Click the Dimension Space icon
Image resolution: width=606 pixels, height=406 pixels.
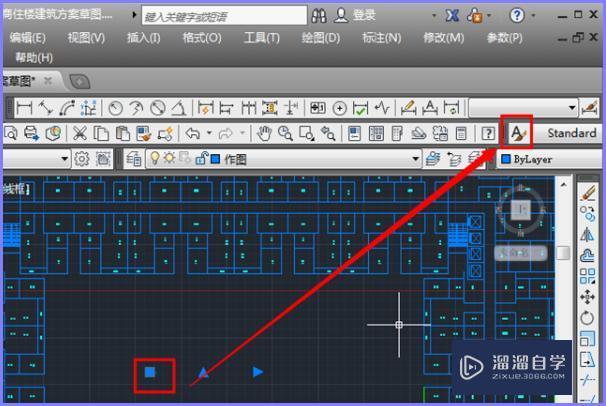click(x=270, y=109)
